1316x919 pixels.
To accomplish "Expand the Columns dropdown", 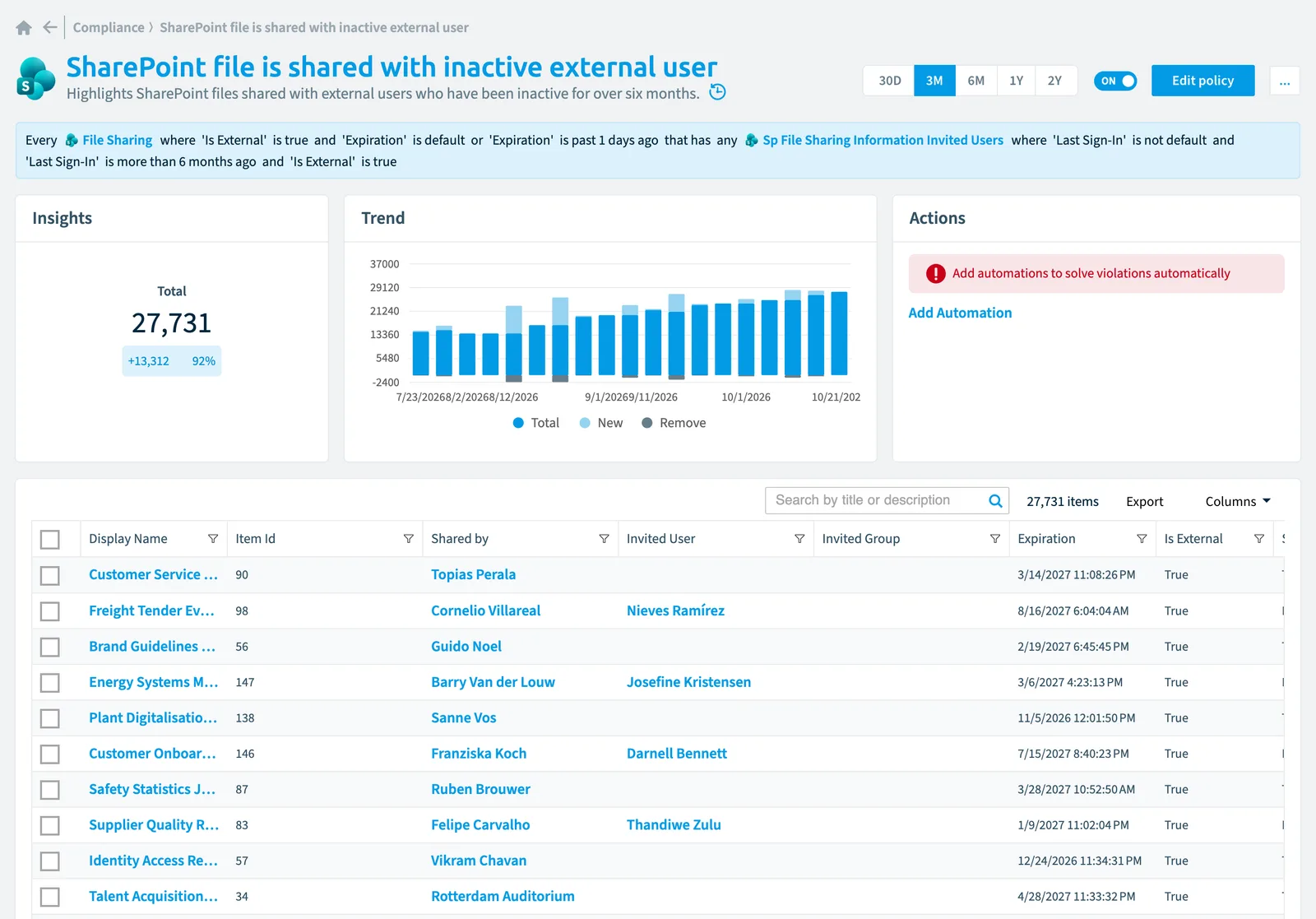I will pos(1238,501).
